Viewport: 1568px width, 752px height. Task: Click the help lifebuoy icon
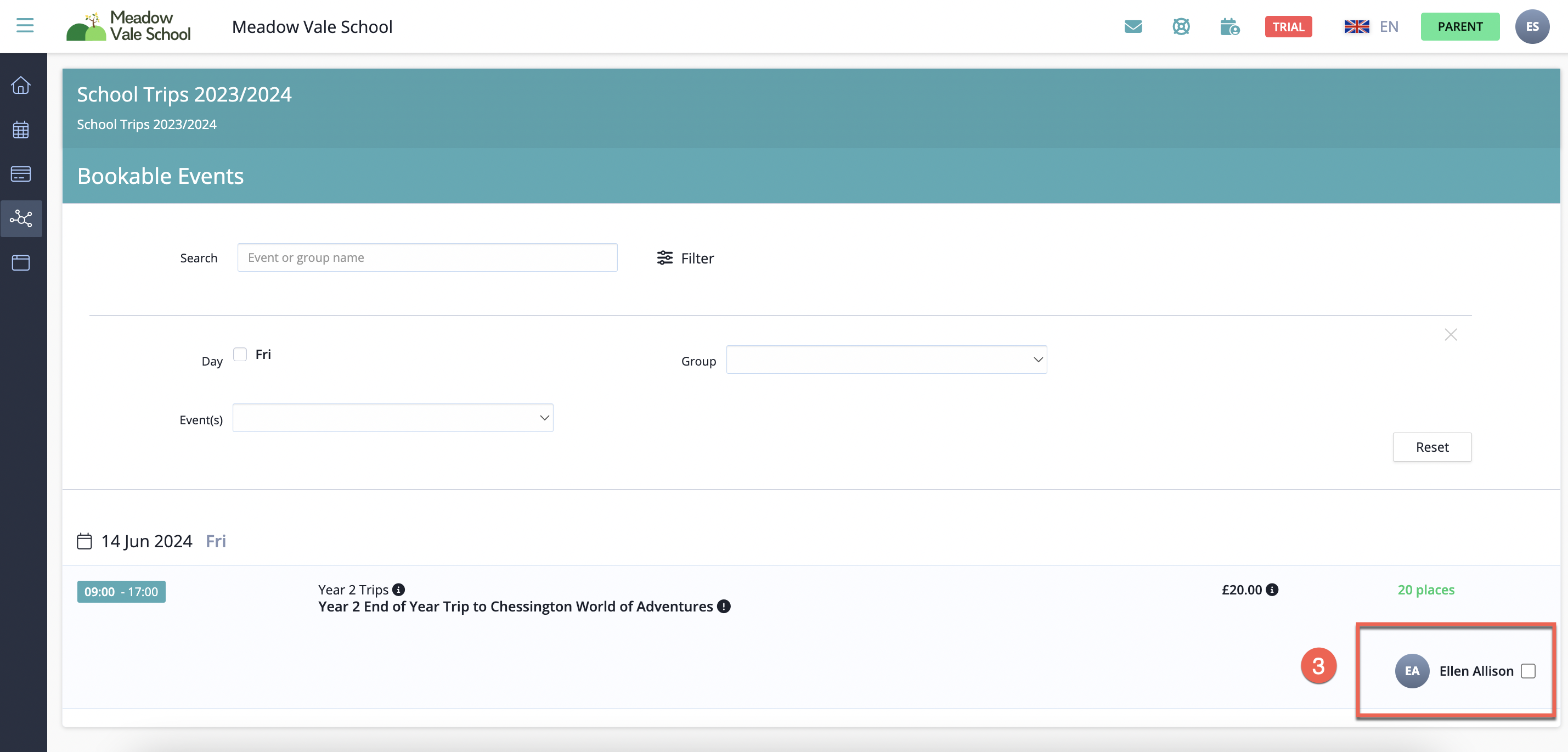(x=1181, y=27)
